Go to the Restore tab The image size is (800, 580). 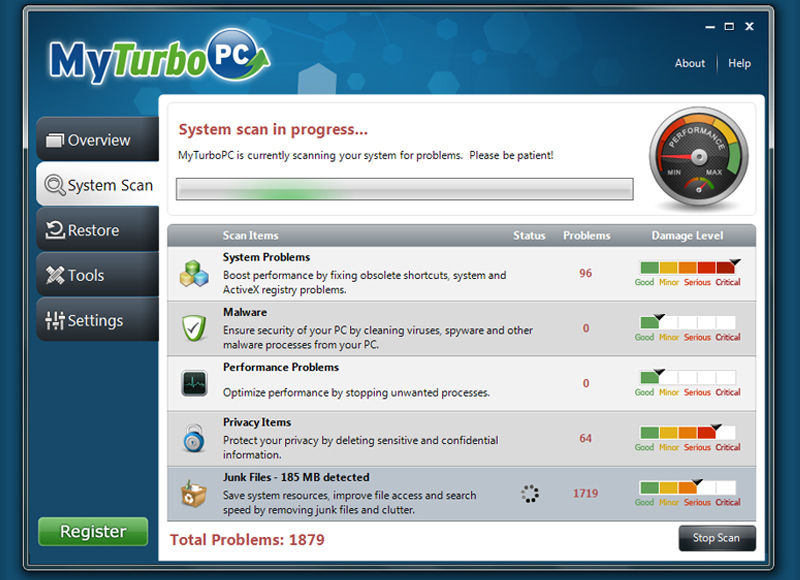point(97,229)
